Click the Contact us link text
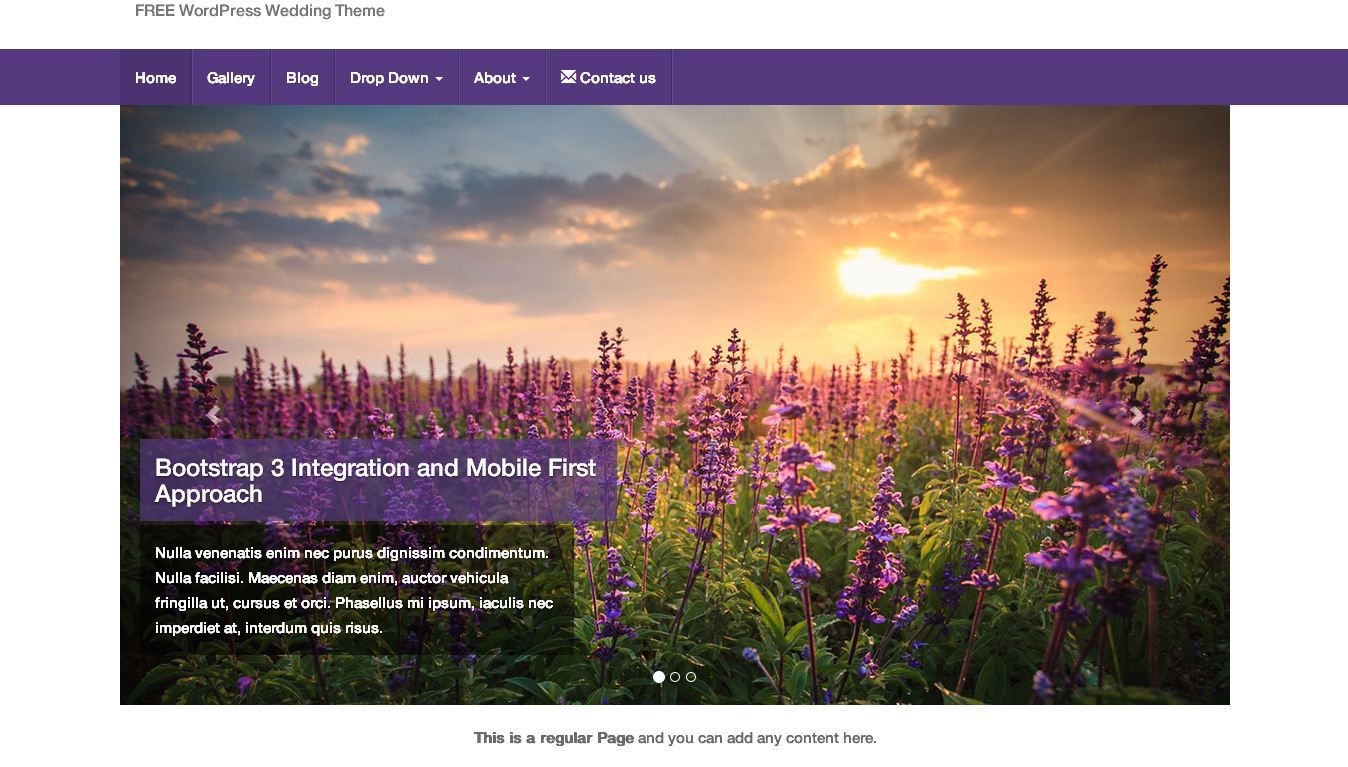Viewport: 1348px width, 767px height. pyautogui.click(x=617, y=78)
